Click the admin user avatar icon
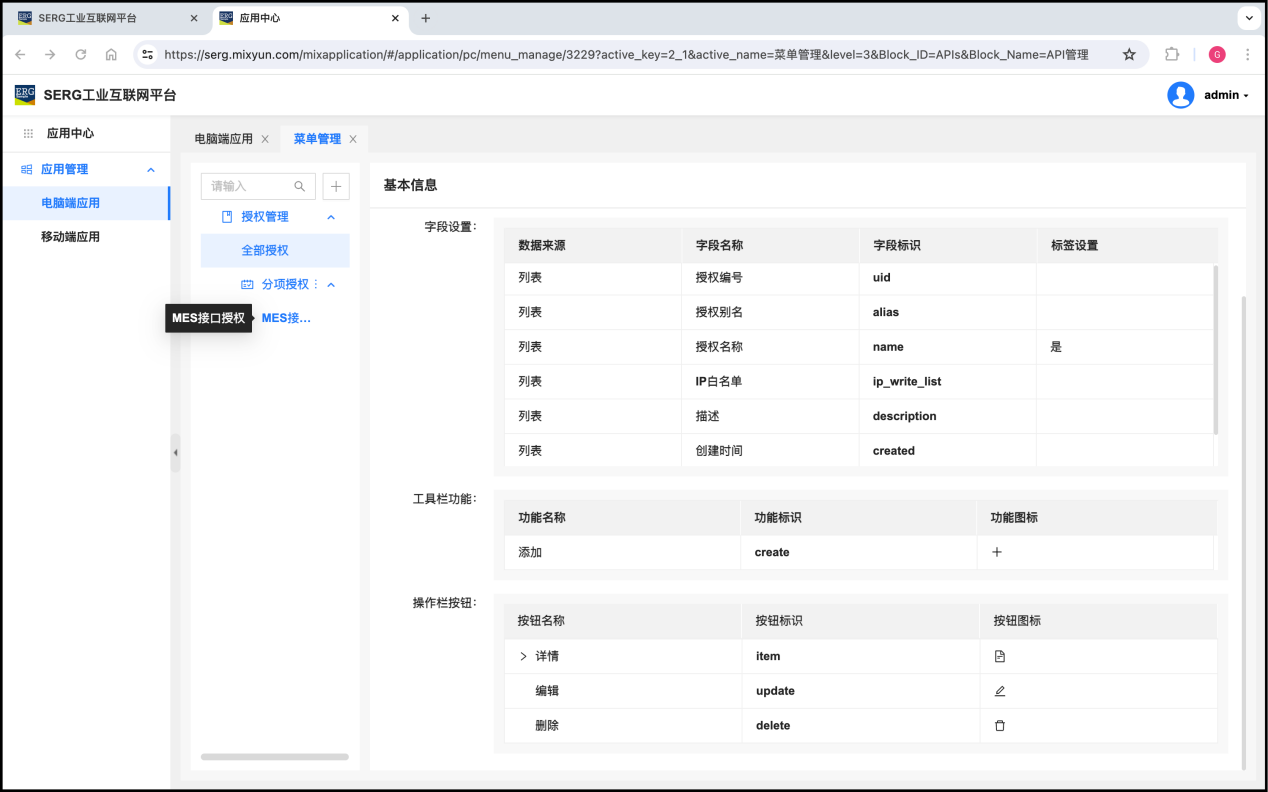This screenshot has height=792, width=1268. 1180,95
